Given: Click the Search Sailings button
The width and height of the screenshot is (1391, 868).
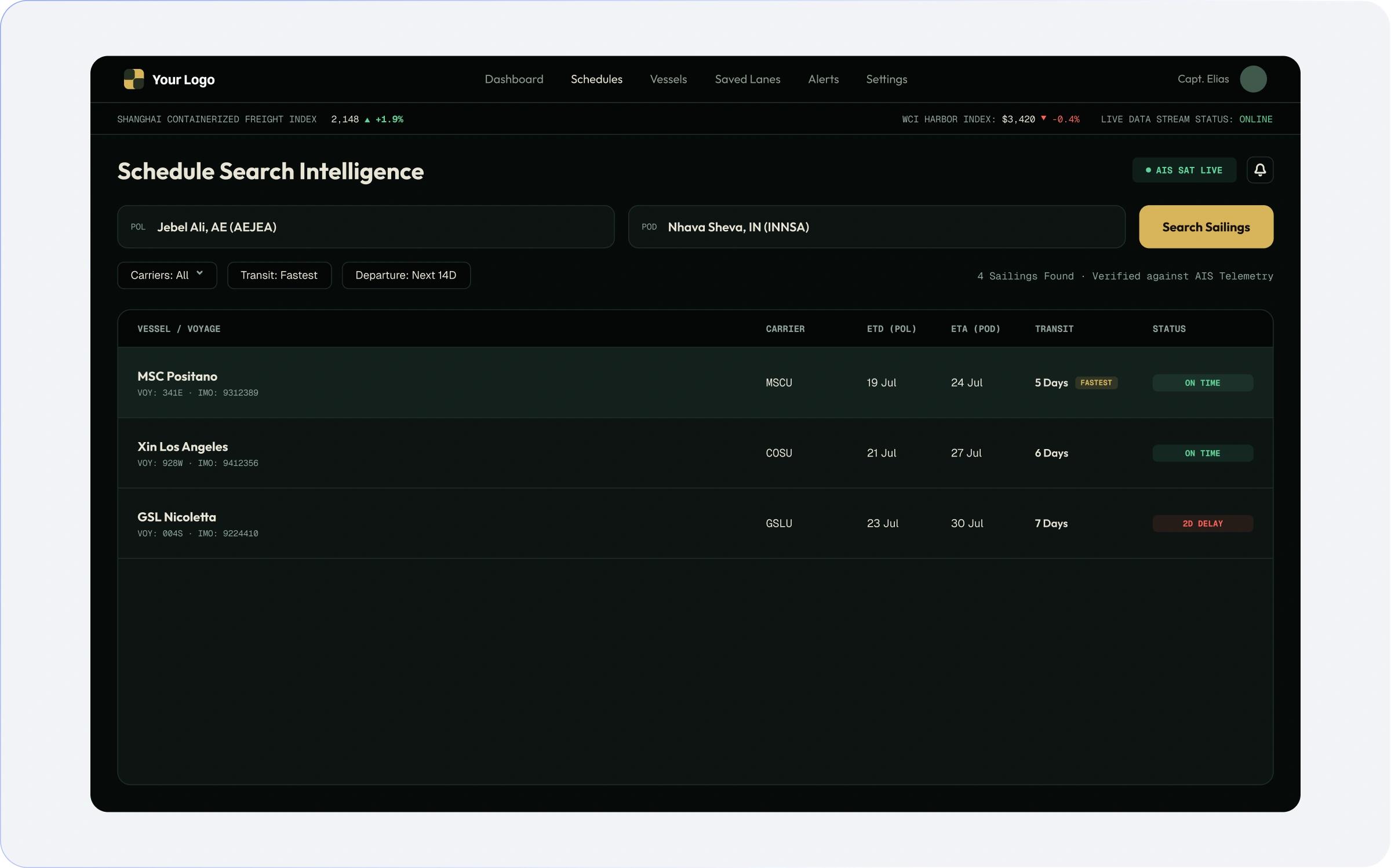Looking at the screenshot, I should 1206,227.
